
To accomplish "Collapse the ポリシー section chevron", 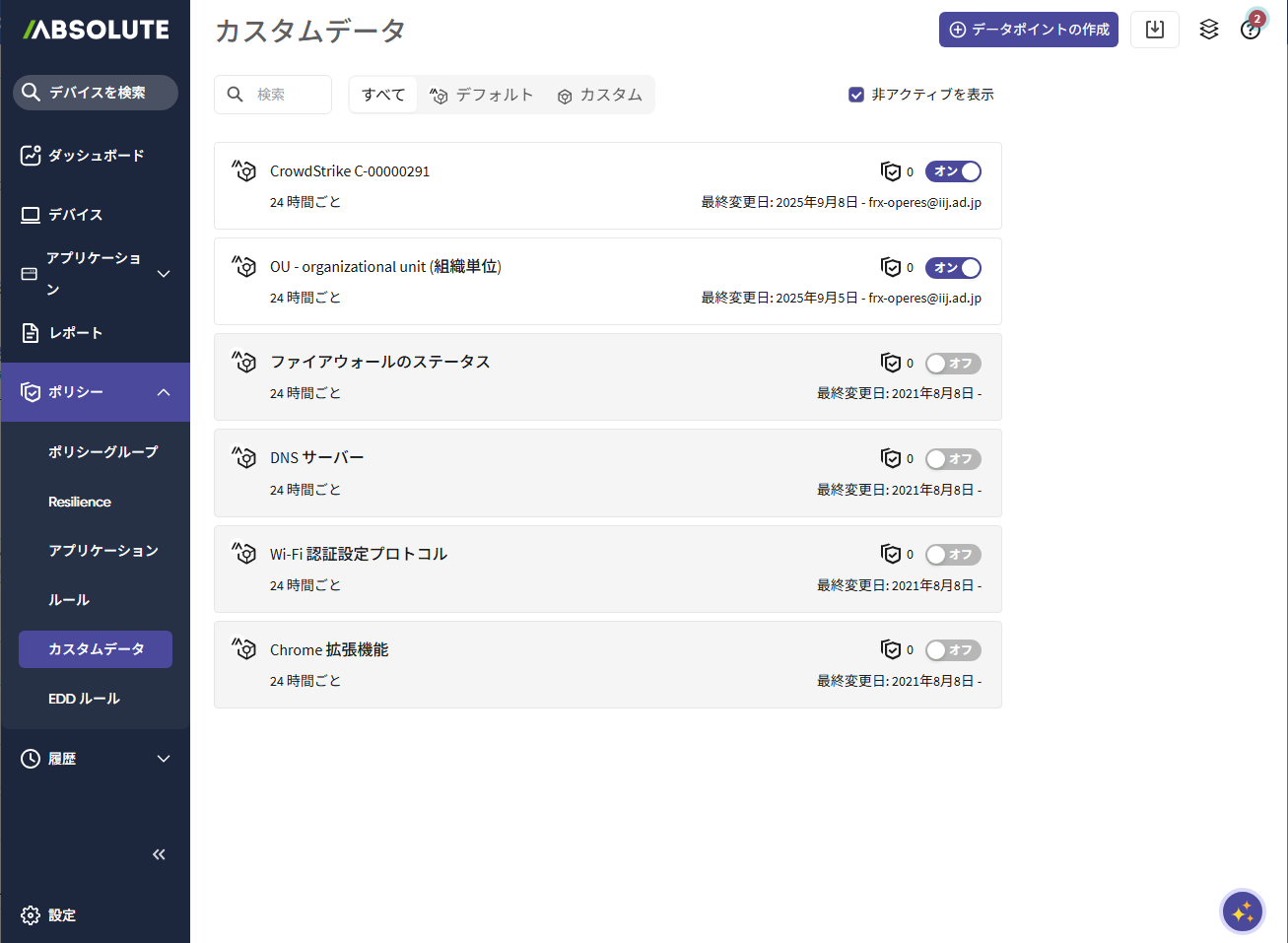I will point(164,392).
